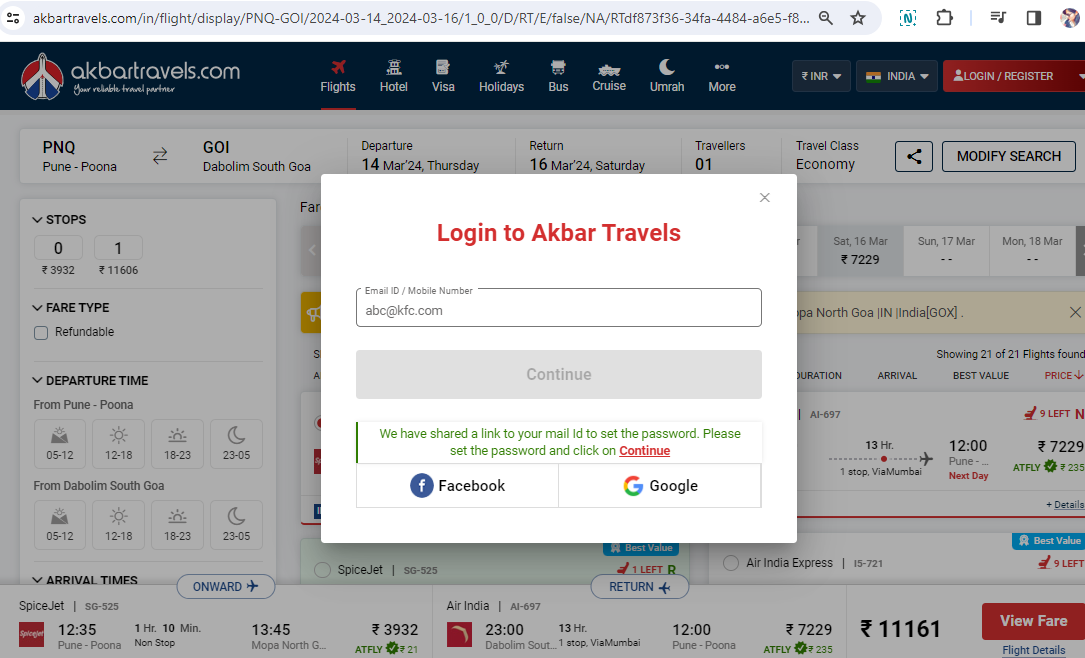Image resolution: width=1085 pixels, height=658 pixels.
Task: Check the Refundable checkbox
Action: click(x=41, y=333)
